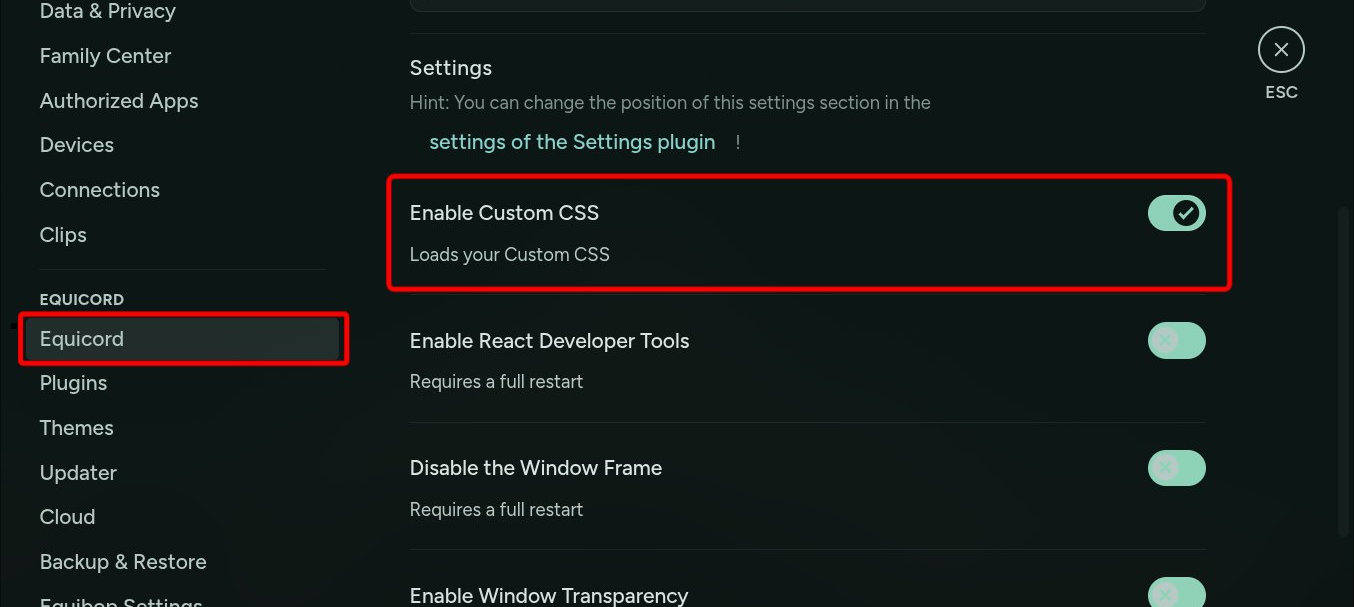This screenshot has height=607, width=1354.
Task: Open the Themes section
Action: [76, 427]
